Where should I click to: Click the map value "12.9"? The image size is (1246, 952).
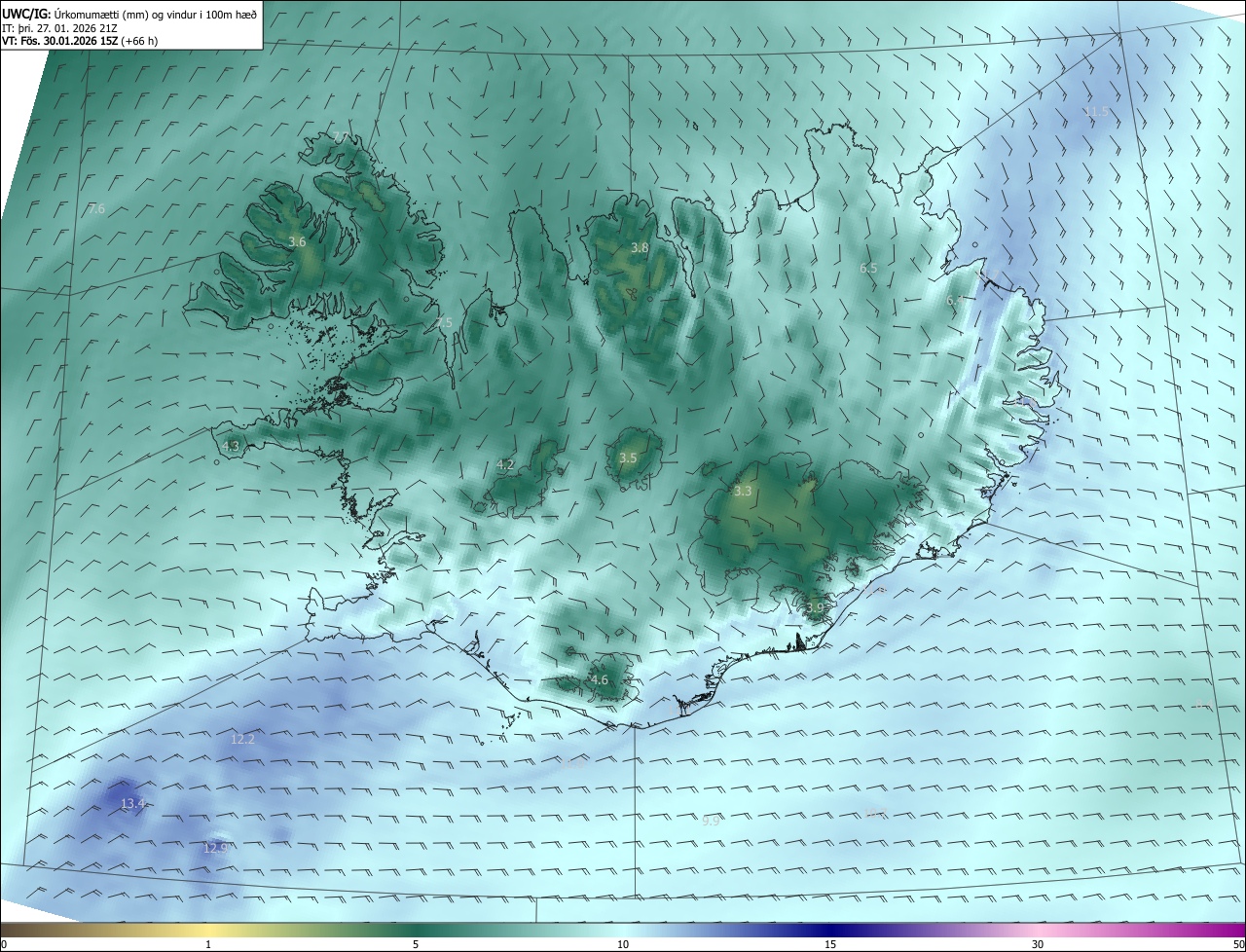[x=215, y=848]
